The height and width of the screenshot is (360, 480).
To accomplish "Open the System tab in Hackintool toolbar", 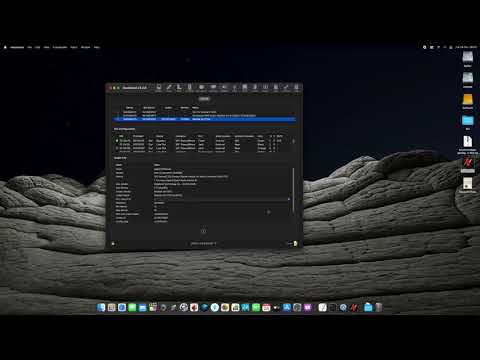I will coord(159,88).
